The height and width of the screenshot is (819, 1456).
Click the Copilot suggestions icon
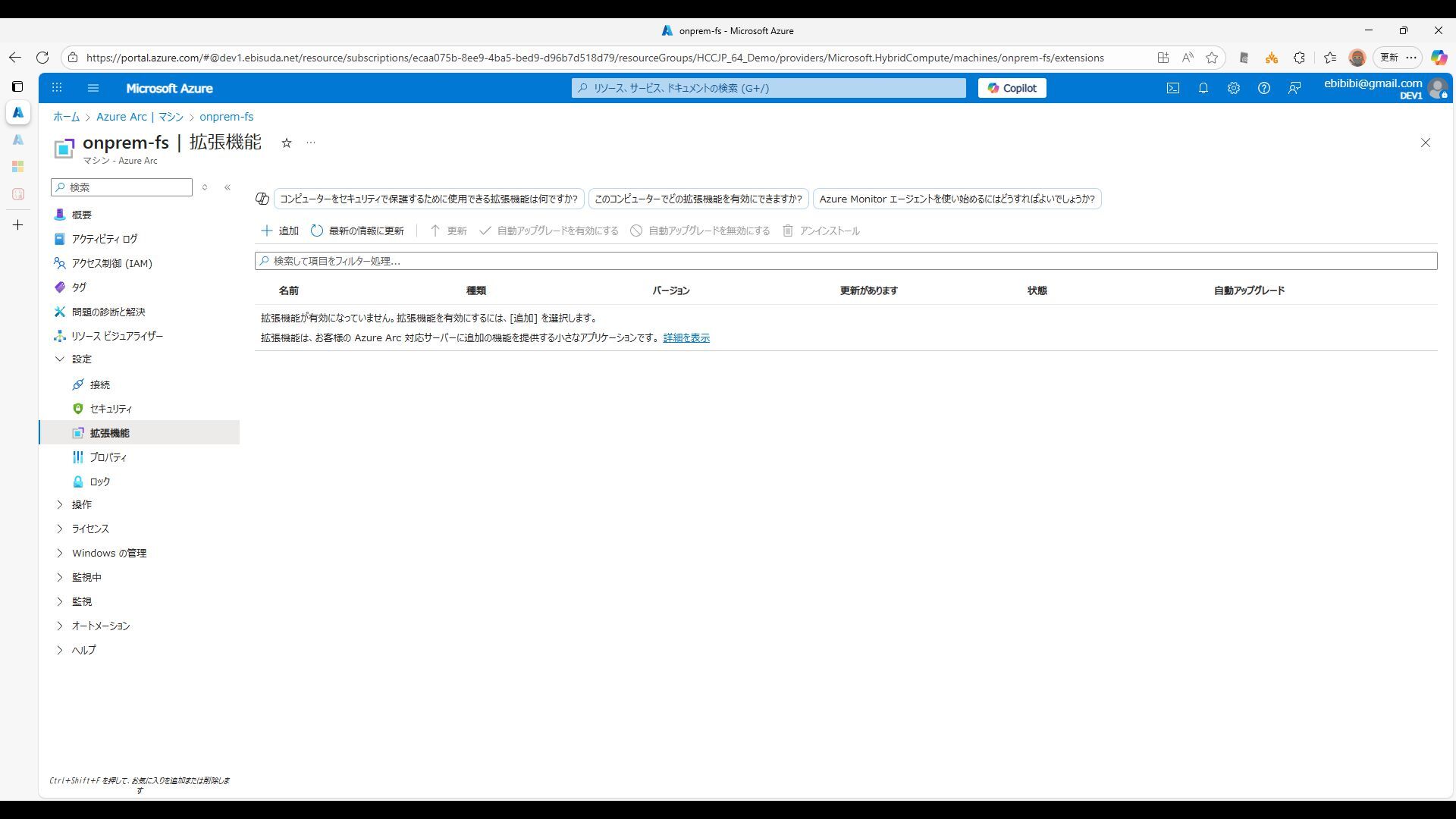[262, 199]
